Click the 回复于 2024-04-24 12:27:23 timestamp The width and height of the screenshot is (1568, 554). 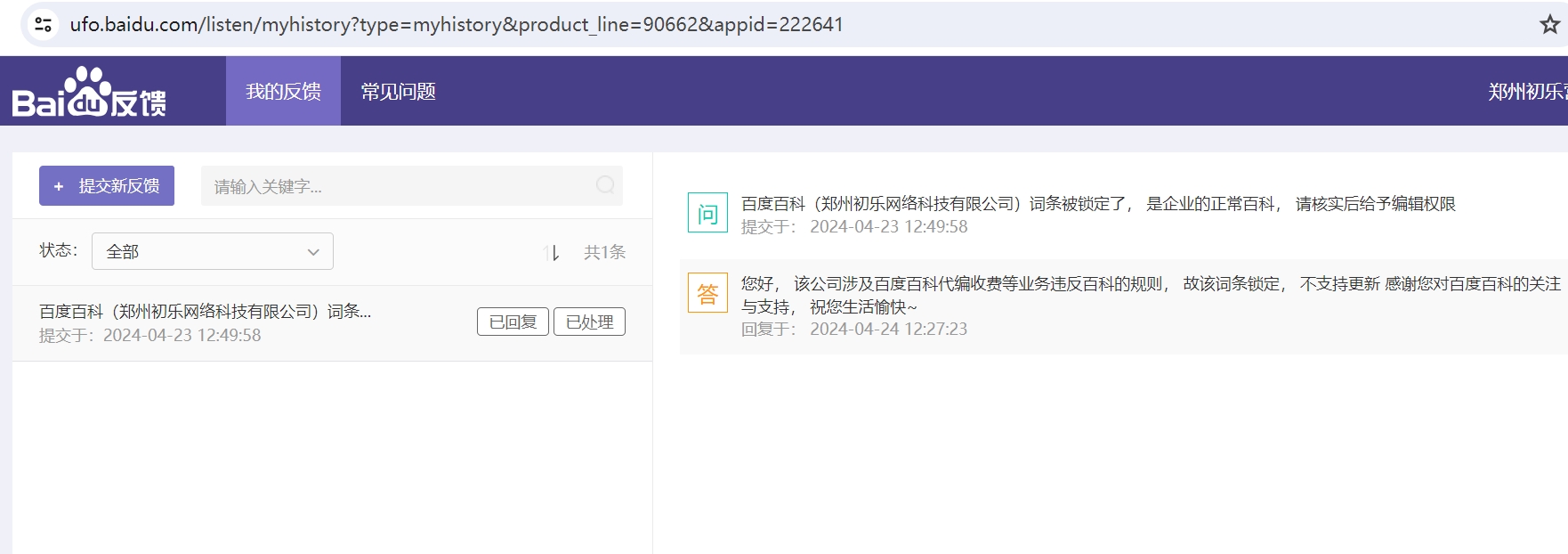tap(854, 329)
